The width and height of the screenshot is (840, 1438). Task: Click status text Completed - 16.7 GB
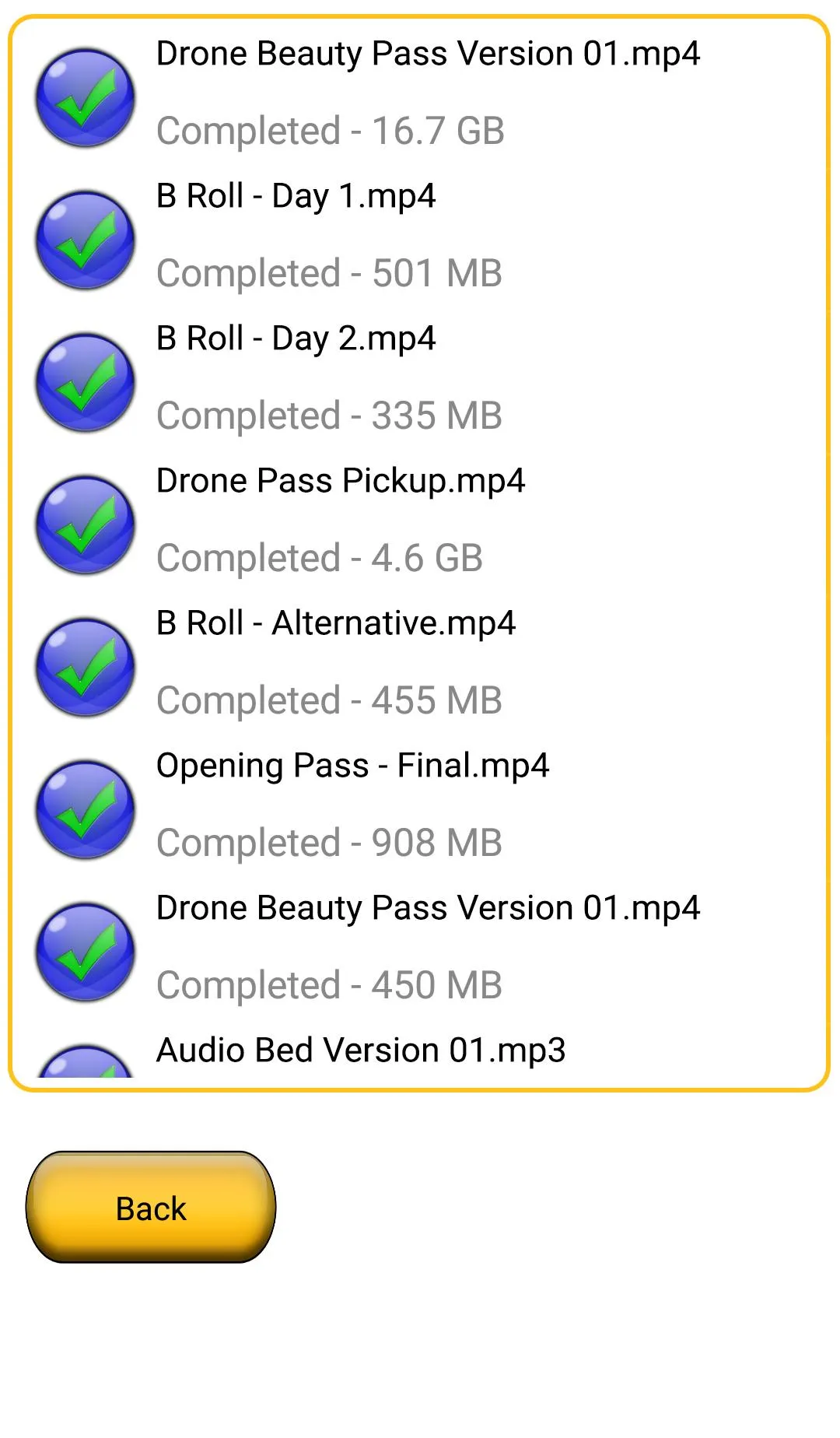click(x=331, y=132)
